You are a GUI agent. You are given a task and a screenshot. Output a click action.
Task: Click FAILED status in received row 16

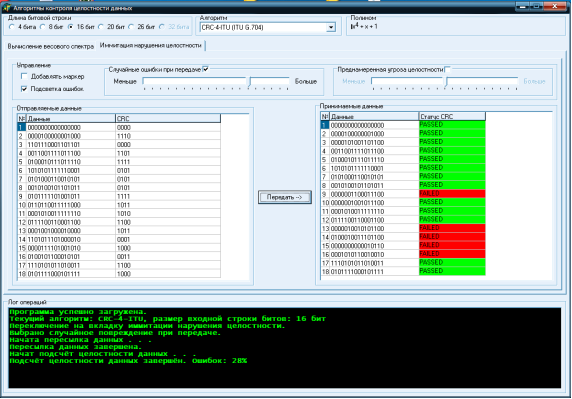pos(452,254)
